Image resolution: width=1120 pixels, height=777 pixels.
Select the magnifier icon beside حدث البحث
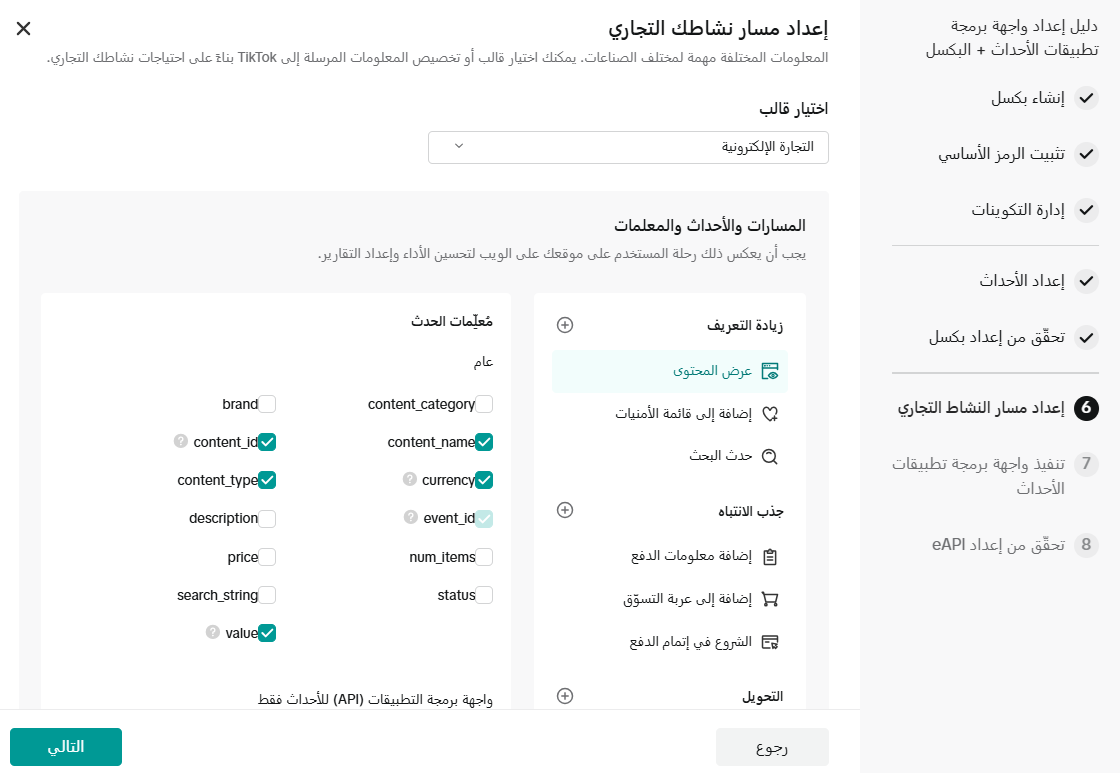(x=770, y=456)
